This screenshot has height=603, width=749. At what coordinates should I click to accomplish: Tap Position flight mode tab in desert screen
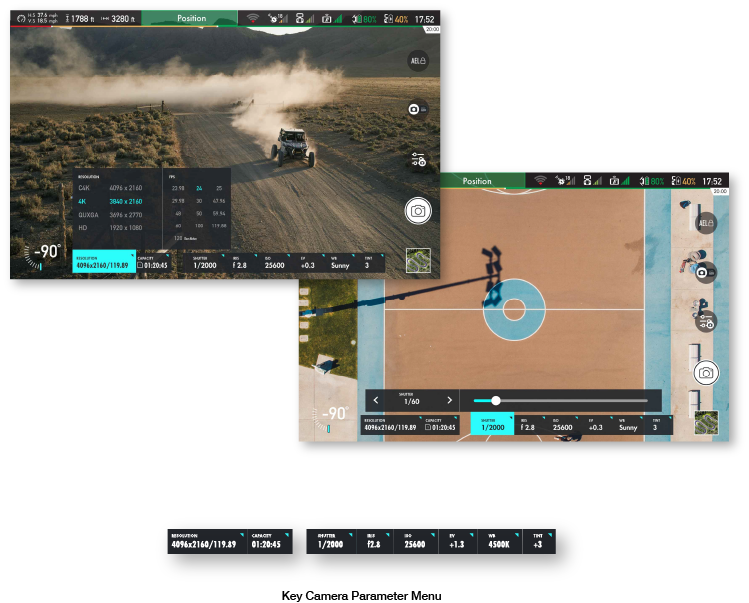(x=190, y=18)
